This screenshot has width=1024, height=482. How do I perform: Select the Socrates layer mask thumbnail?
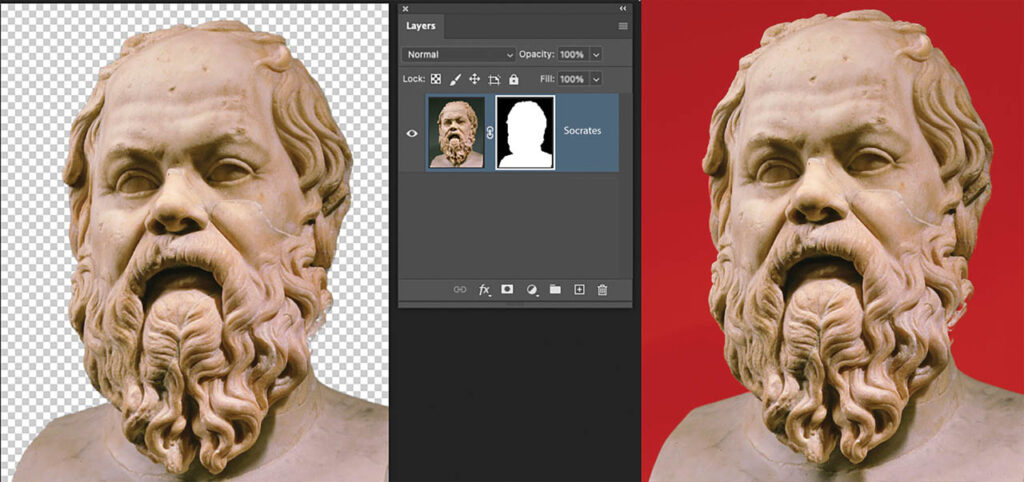point(525,132)
